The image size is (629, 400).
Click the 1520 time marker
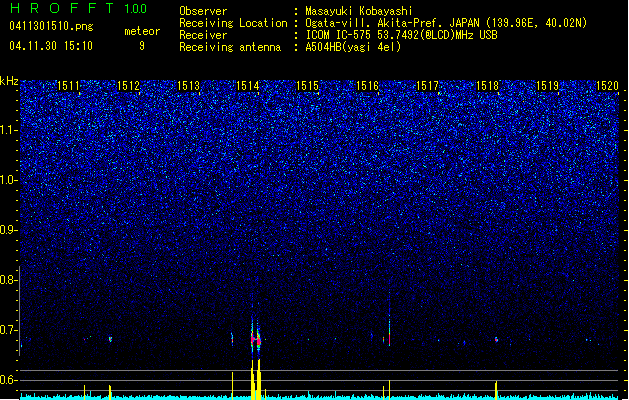(x=607, y=85)
